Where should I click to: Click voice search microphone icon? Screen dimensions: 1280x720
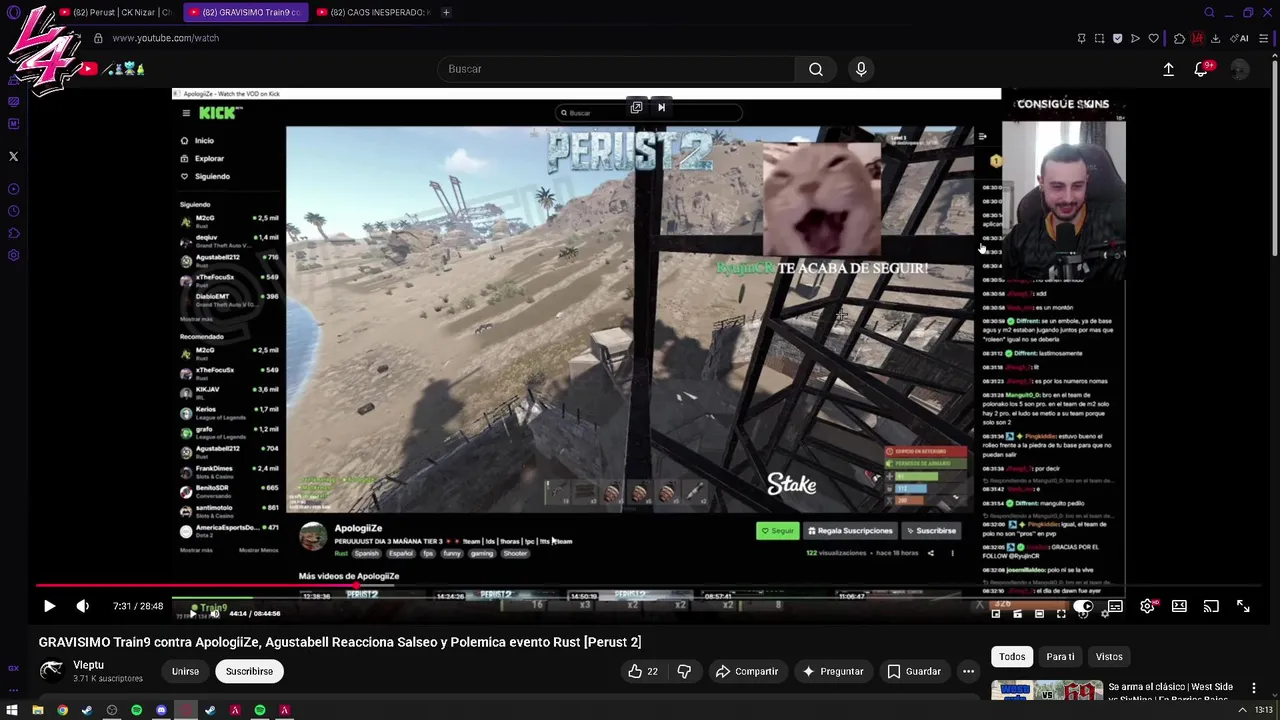point(861,69)
